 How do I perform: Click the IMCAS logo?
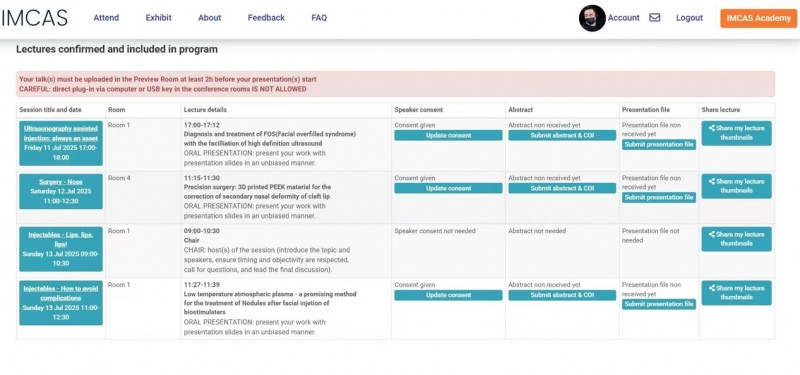coord(34,18)
